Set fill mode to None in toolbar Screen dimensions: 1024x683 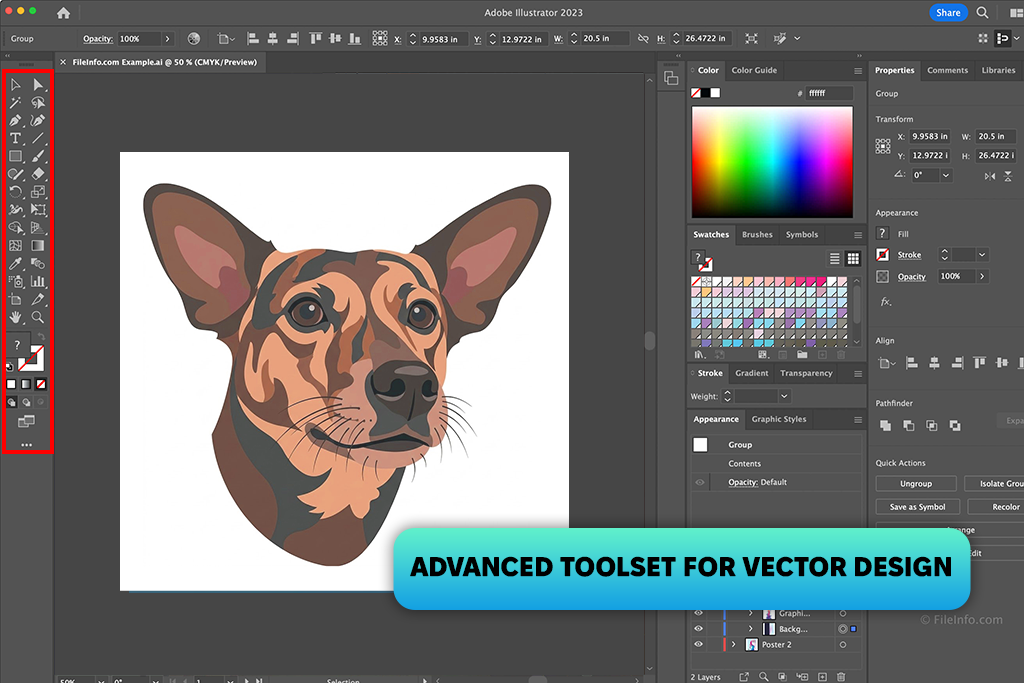pos(40,384)
